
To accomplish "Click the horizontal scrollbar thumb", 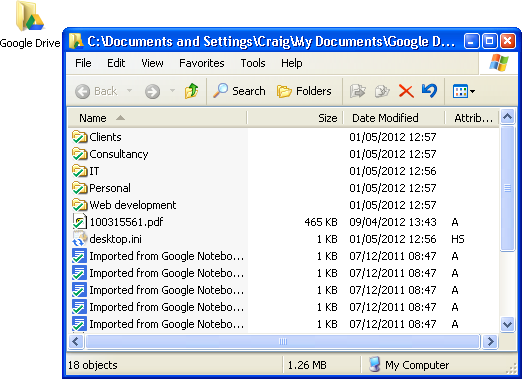I will pos(283,341).
